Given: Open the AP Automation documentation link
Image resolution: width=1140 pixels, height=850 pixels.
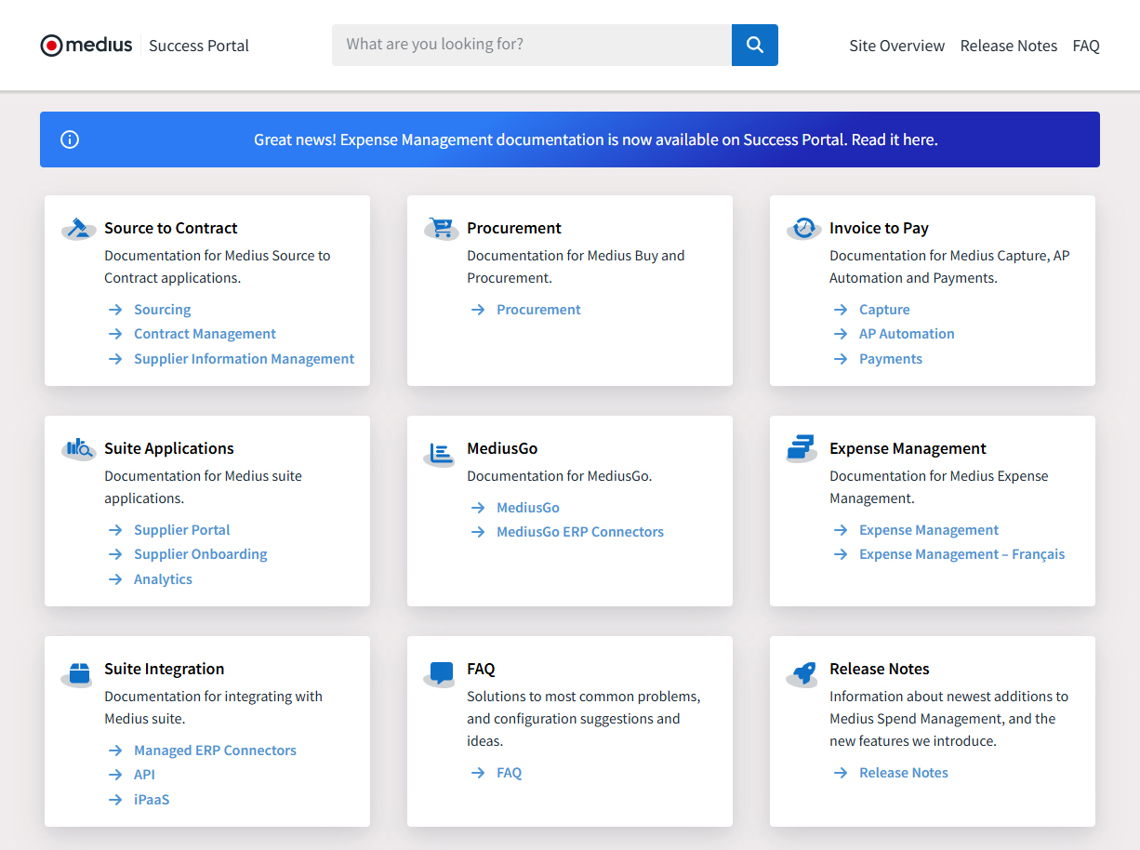Looking at the screenshot, I should (906, 333).
